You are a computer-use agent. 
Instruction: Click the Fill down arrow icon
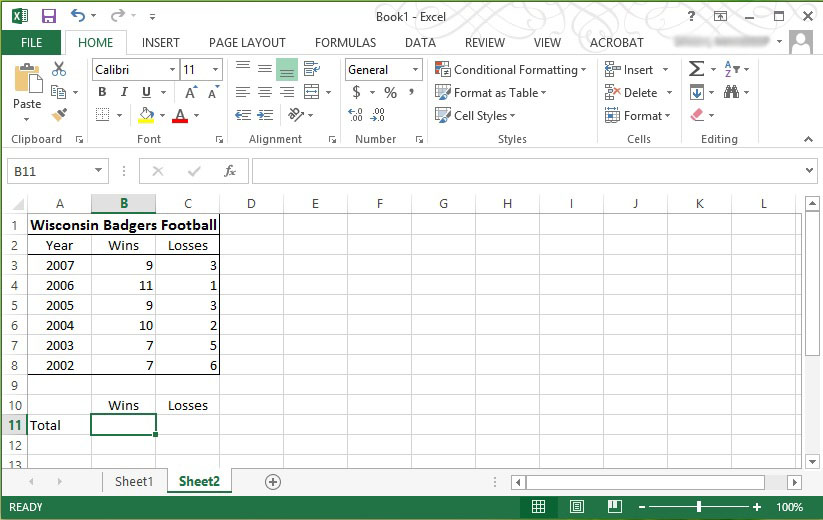pyautogui.click(x=697, y=92)
